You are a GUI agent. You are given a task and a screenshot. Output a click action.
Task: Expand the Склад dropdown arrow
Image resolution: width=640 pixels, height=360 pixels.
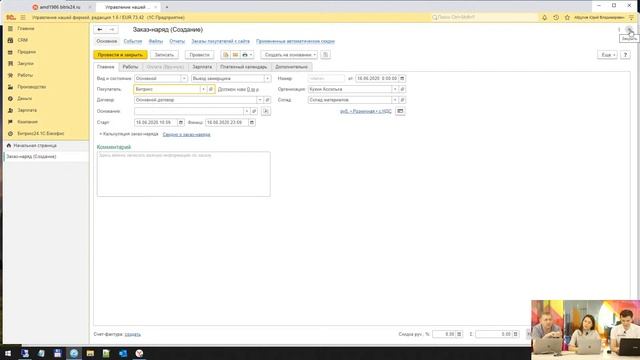pyautogui.click(x=395, y=100)
